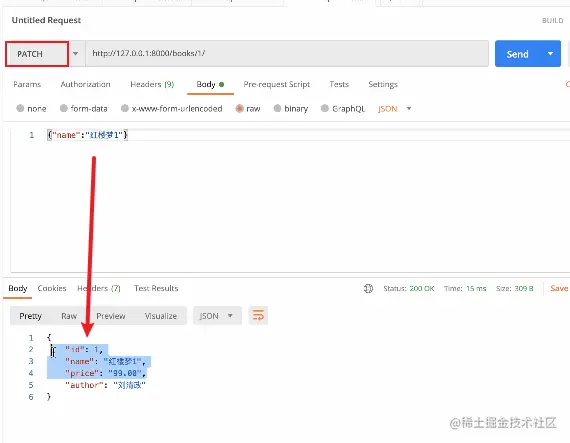Switch to the Authorization tab

coord(85,84)
